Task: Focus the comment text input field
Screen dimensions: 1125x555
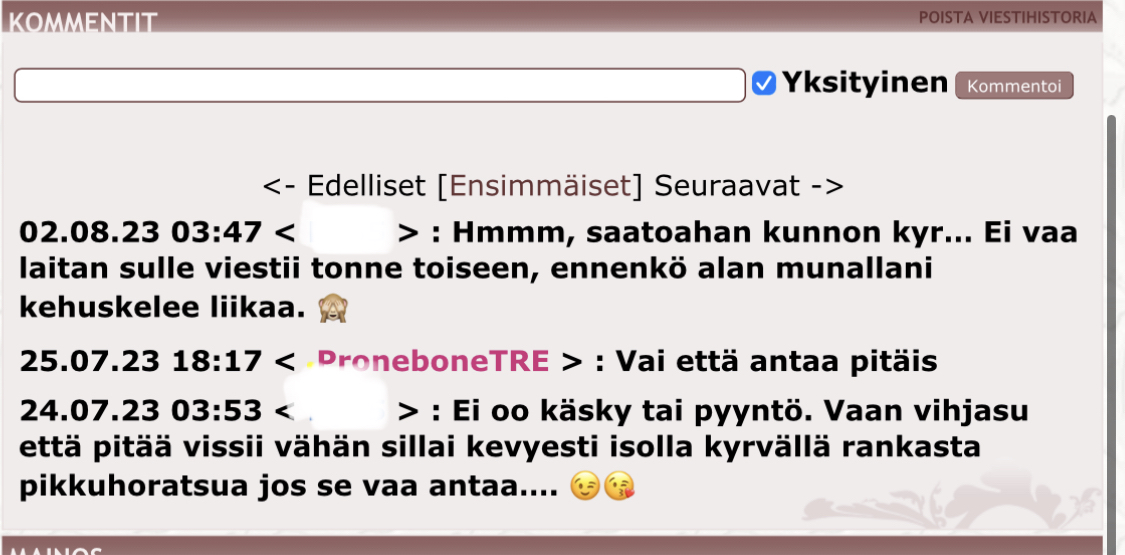Action: click(x=380, y=85)
